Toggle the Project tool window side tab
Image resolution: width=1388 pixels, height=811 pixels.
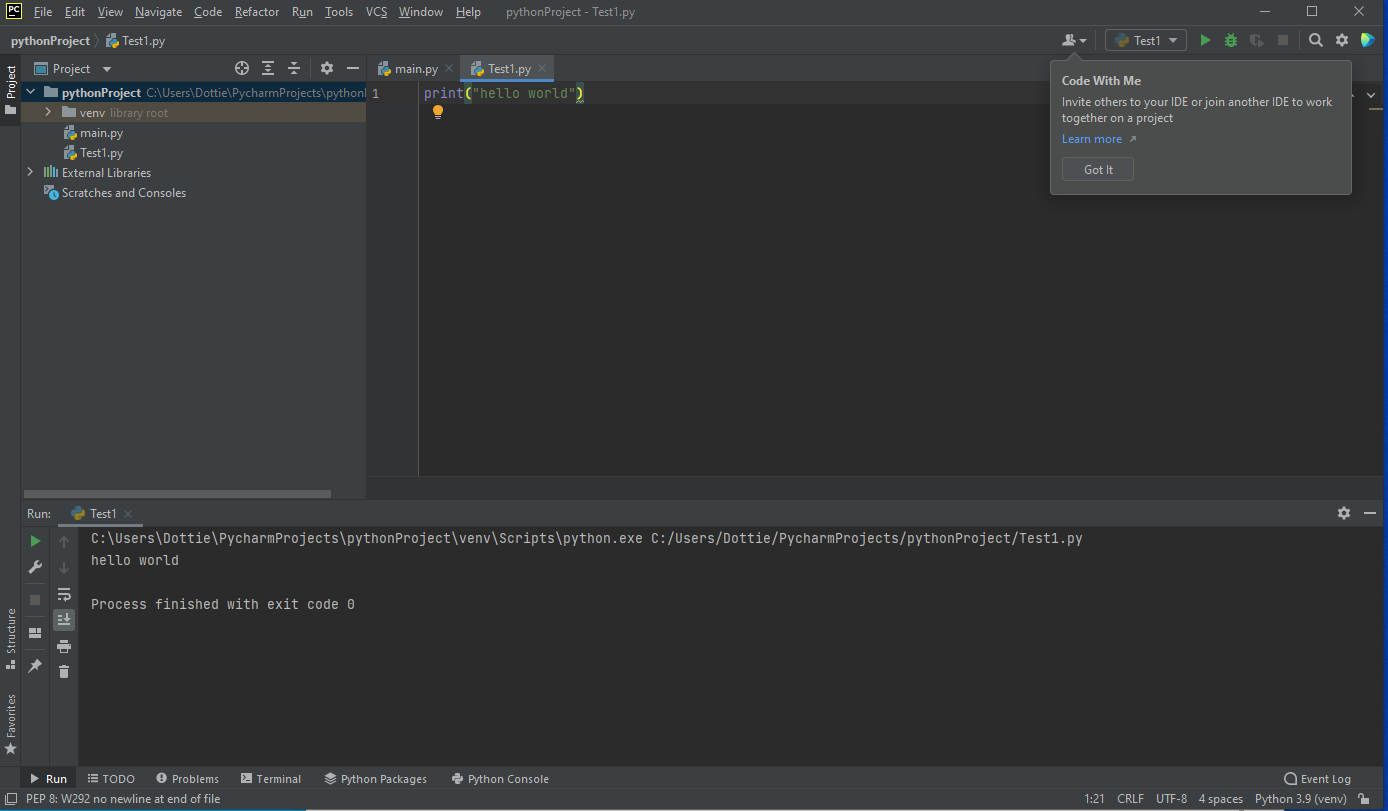point(10,88)
